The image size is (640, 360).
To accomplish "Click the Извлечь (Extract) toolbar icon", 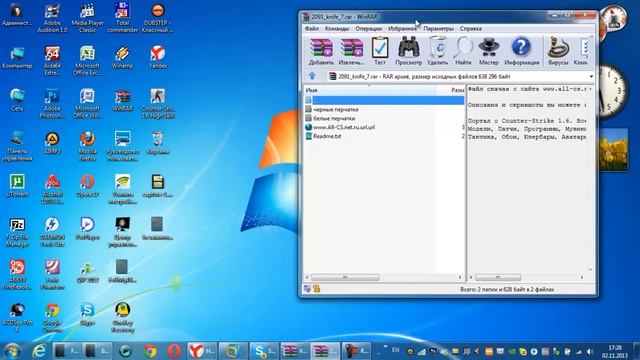I will (x=351, y=51).
